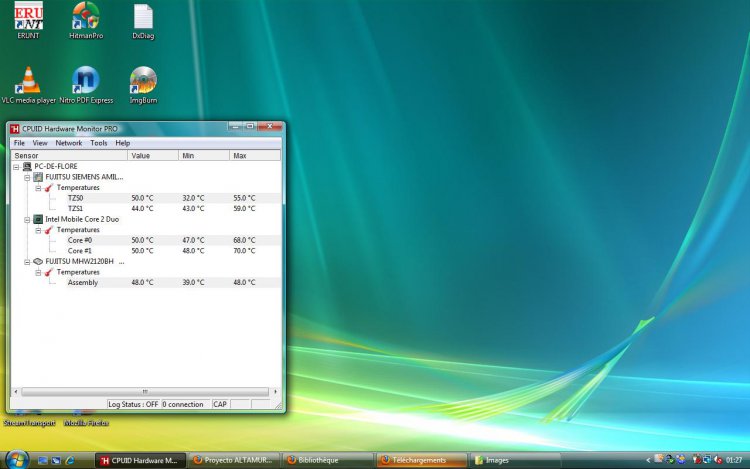Click Core #1 max value 70.0 °C

(244, 251)
